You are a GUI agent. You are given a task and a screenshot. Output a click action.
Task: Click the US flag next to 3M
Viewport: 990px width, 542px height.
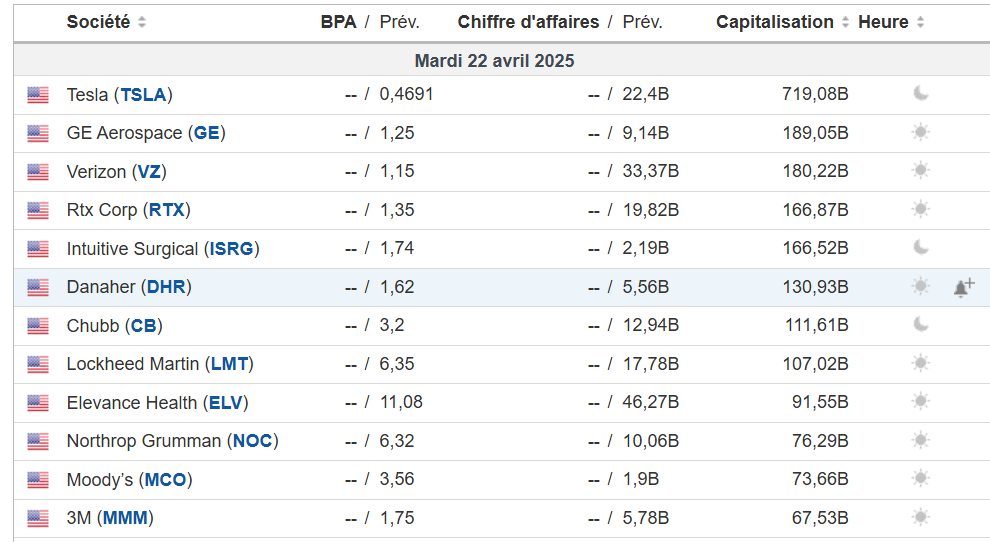(38, 518)
